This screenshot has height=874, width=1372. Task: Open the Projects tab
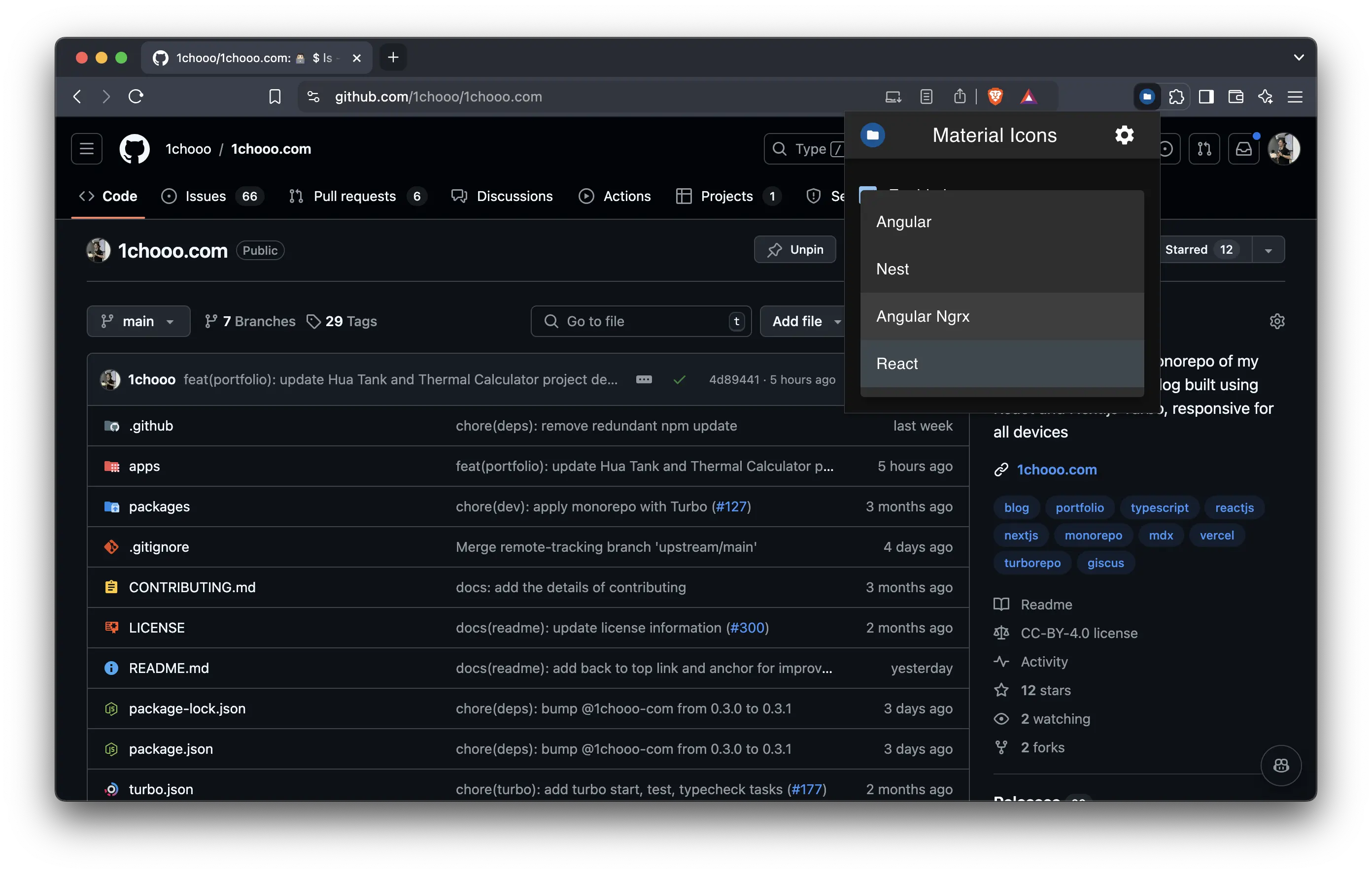coord(728,196)
